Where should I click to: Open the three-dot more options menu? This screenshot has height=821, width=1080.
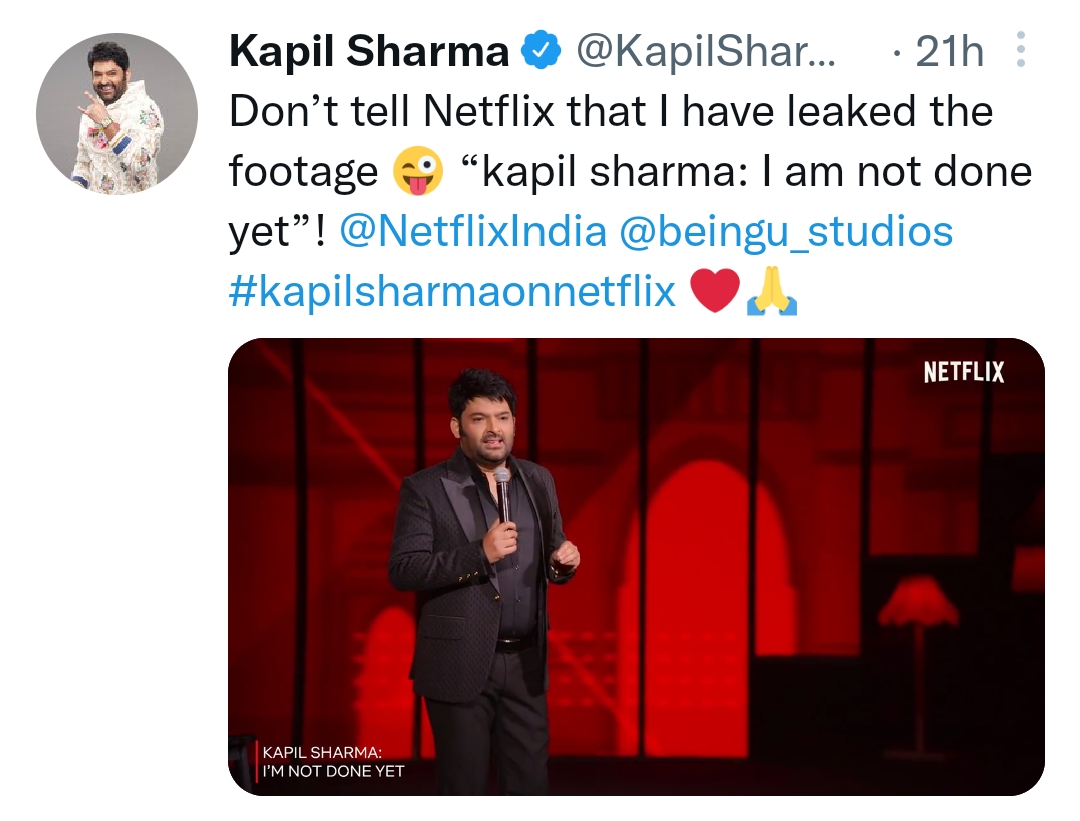pos(1020,48)
